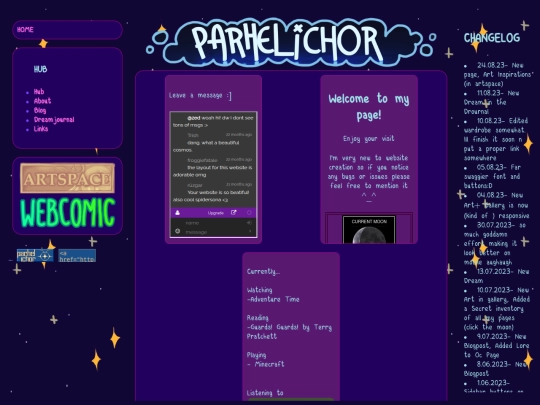Open the Blog link in sidebar
Viewport: 540px width, 405px height.
[40, 110]
